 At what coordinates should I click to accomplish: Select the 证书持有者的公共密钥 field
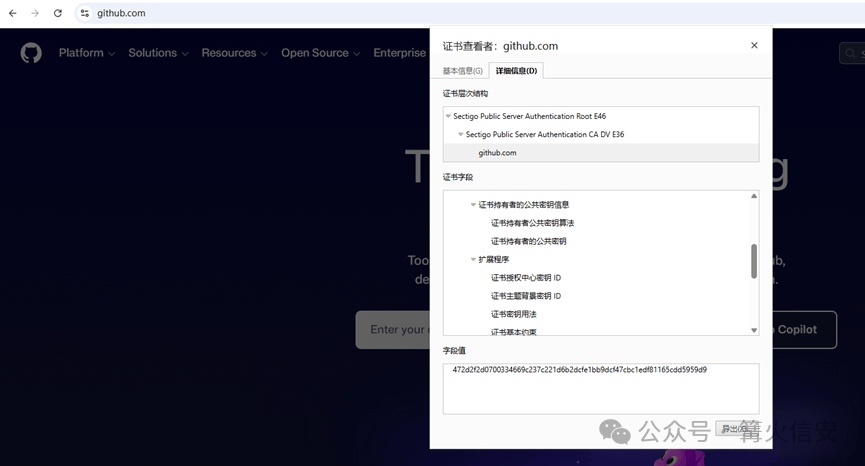click(528, 241)
